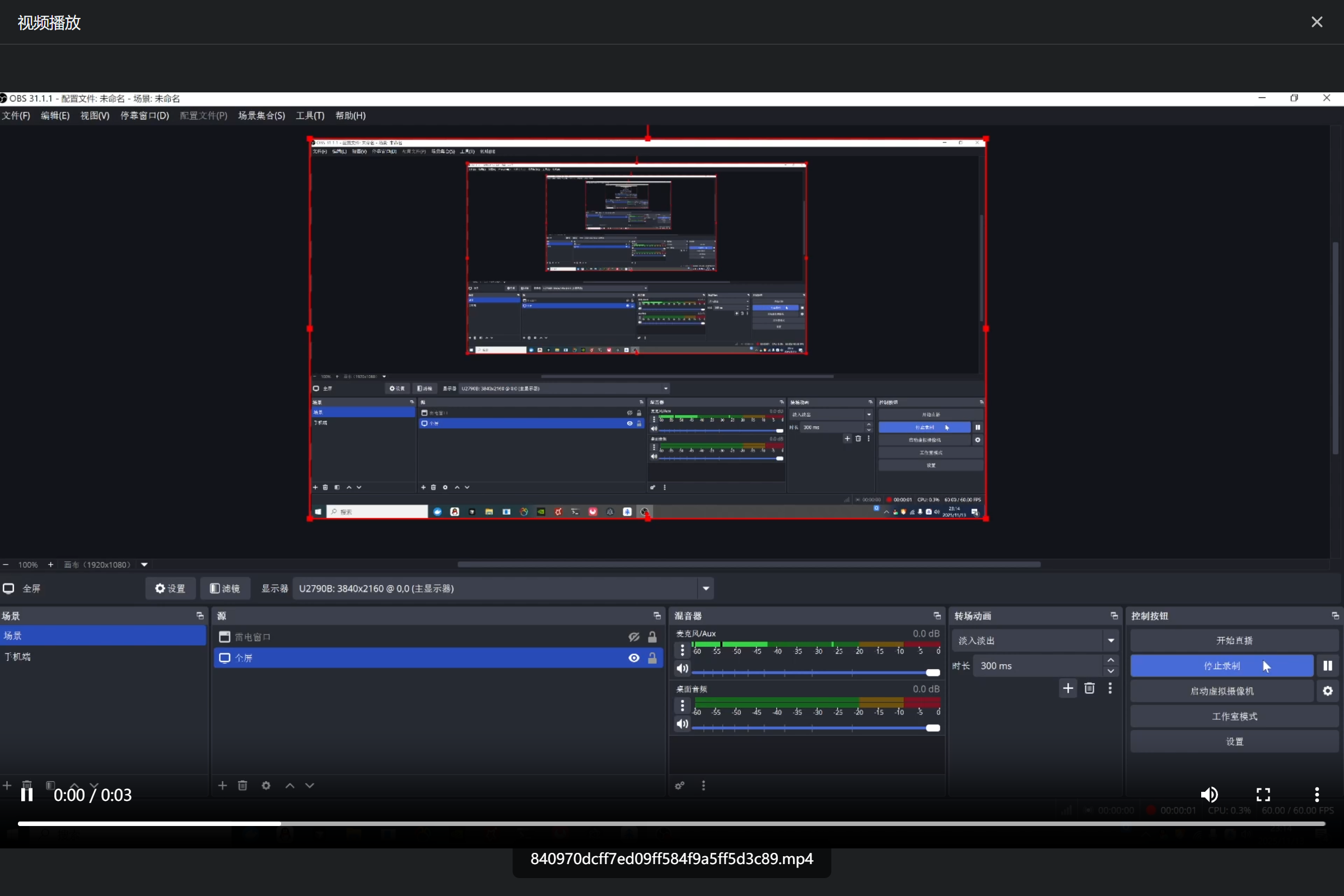The height and width of the screenshot is (896, 1344).
Task: Show the hidden first source via crossed eye
Action: click(x=634, y=637)
